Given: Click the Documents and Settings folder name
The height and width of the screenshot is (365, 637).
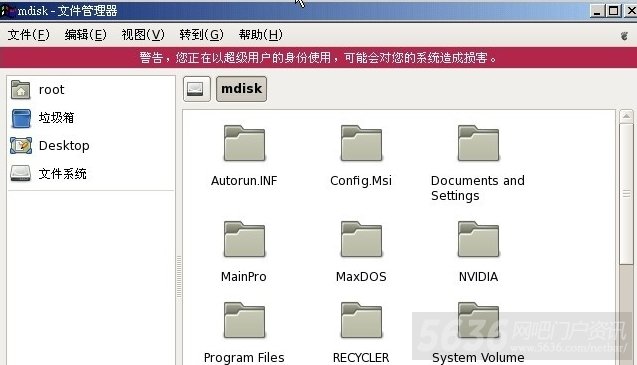Looking at the screenshot, I should point(478,188).
